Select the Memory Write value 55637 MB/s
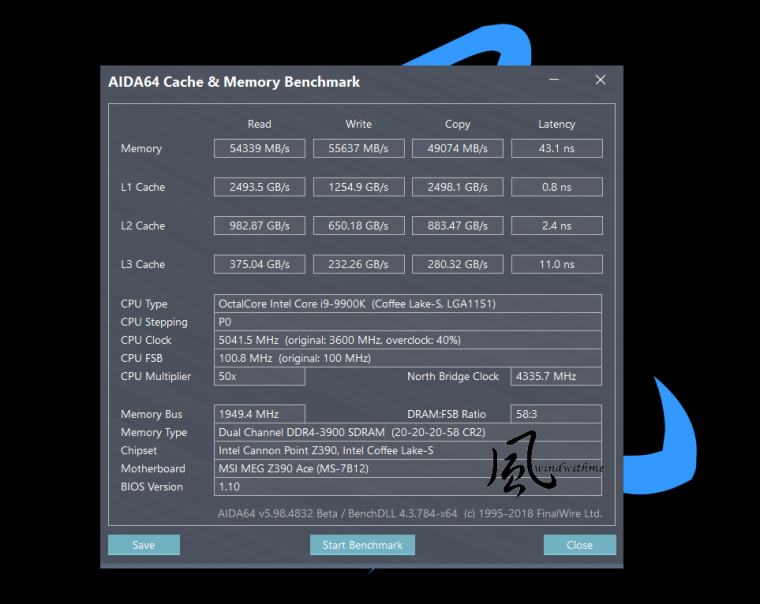Viewport: 760px width, 604px height. pos(359,148)
